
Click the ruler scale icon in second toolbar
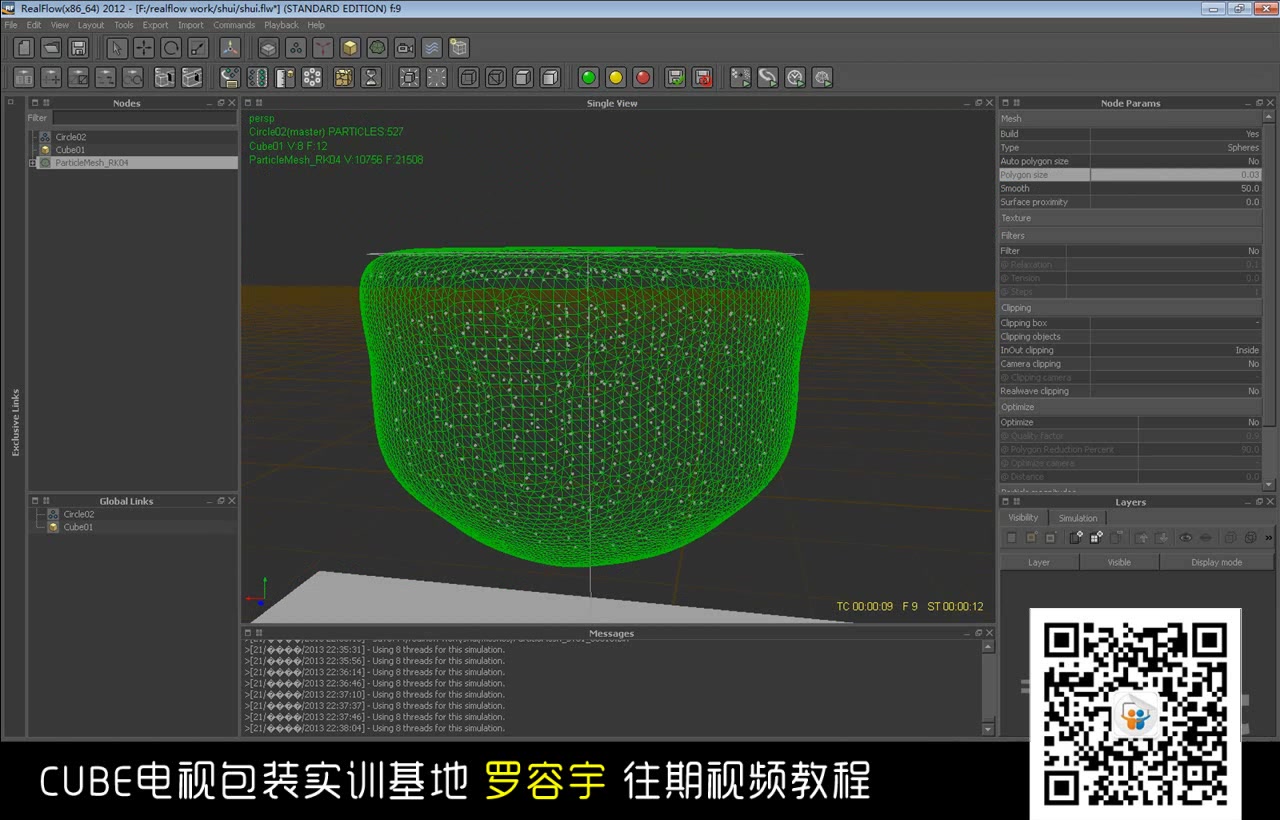coord(285,78)
